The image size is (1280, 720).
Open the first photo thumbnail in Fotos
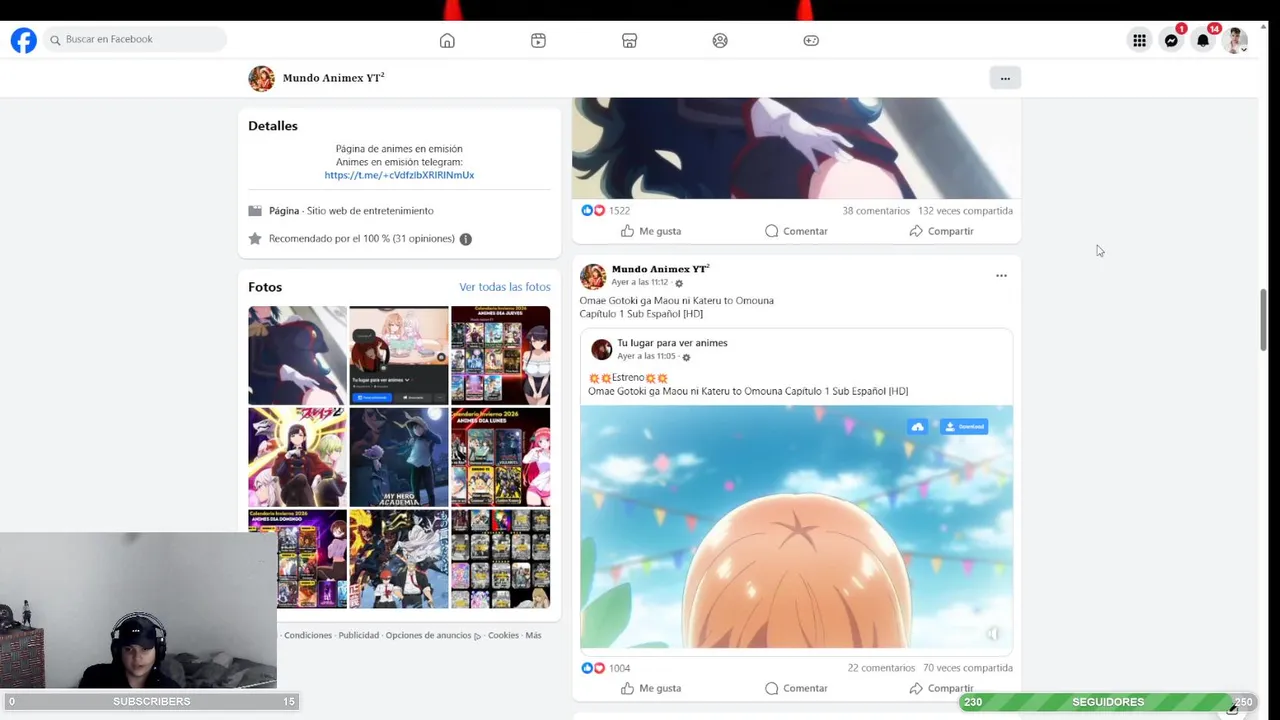pyautogui.click(x=297, y=355)
